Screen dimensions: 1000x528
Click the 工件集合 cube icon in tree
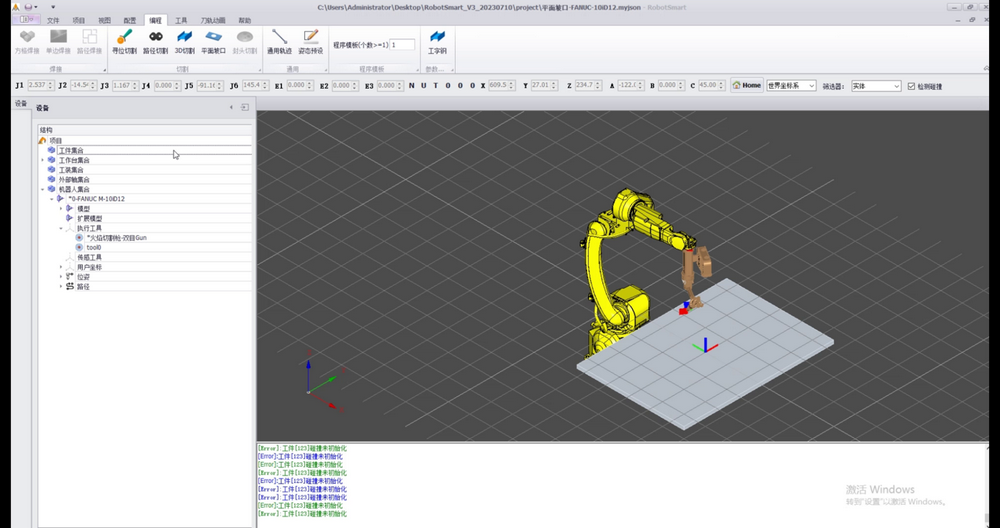click(x=51, y=150)
